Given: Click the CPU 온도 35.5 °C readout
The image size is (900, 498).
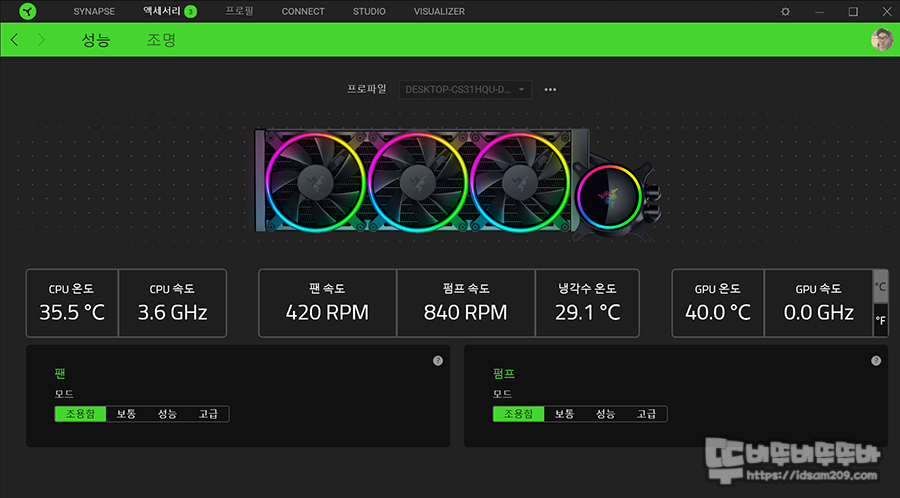Looking at the screenshot, I should point(72,303).
